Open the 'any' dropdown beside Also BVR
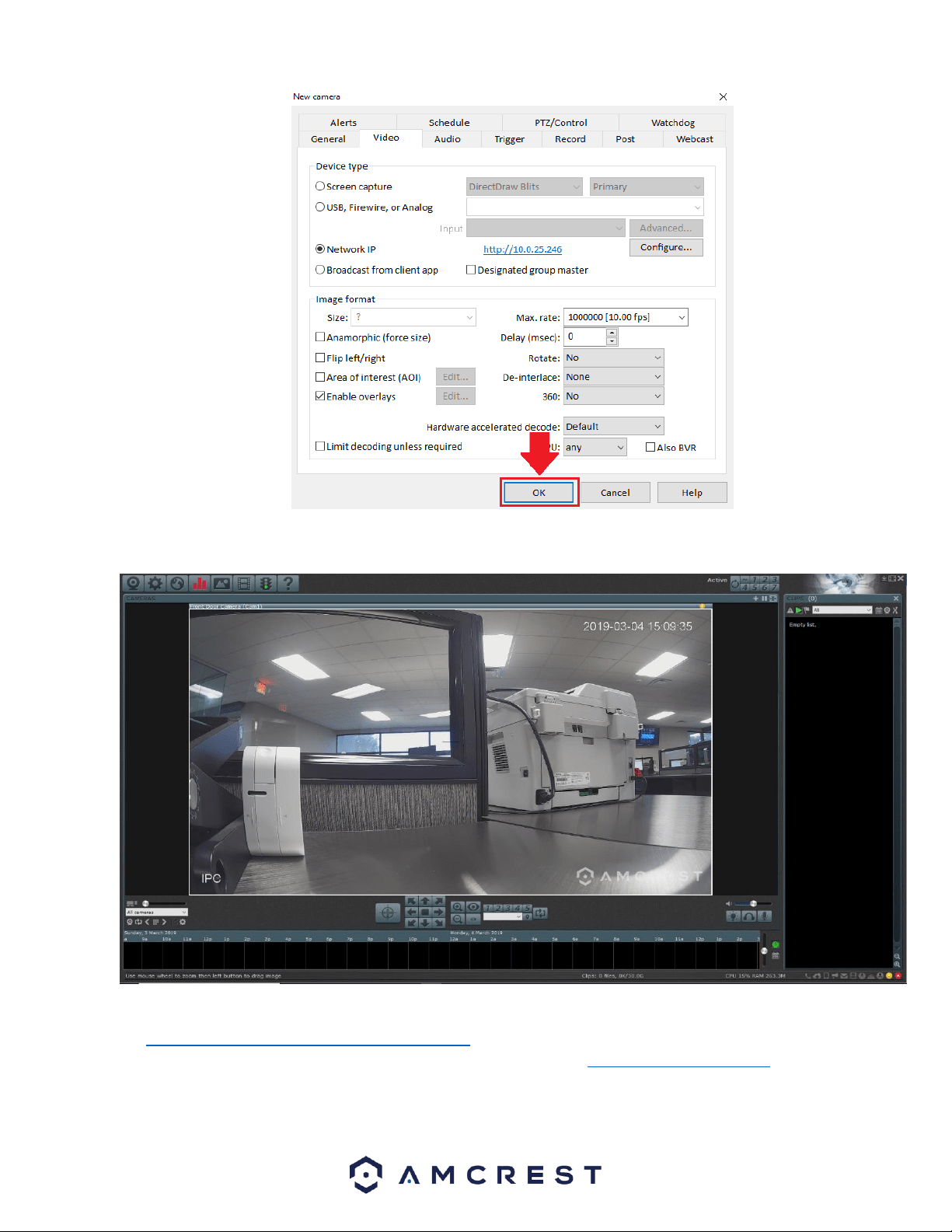This screenshot has width=952, height=1232. (595, 447)
